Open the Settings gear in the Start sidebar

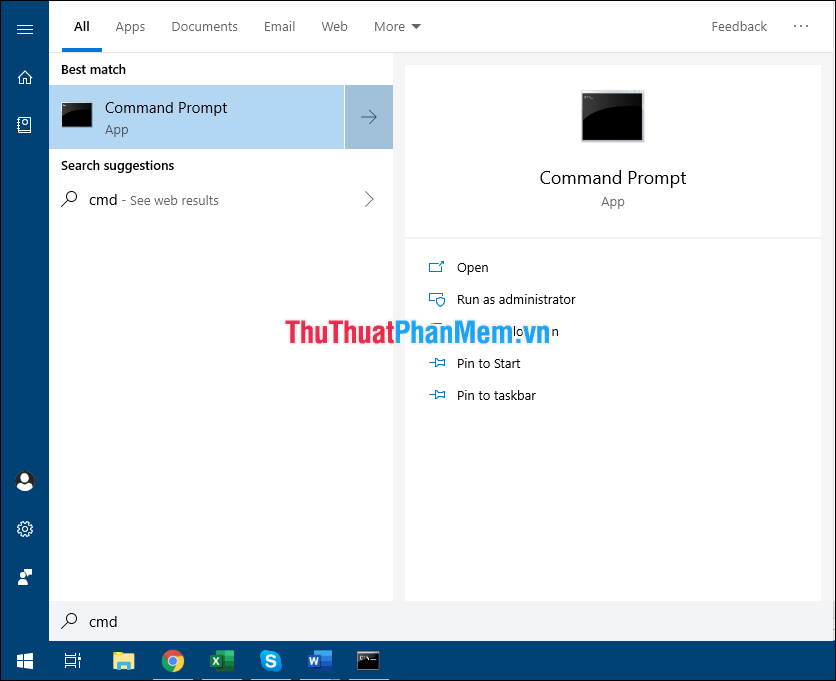24,529
